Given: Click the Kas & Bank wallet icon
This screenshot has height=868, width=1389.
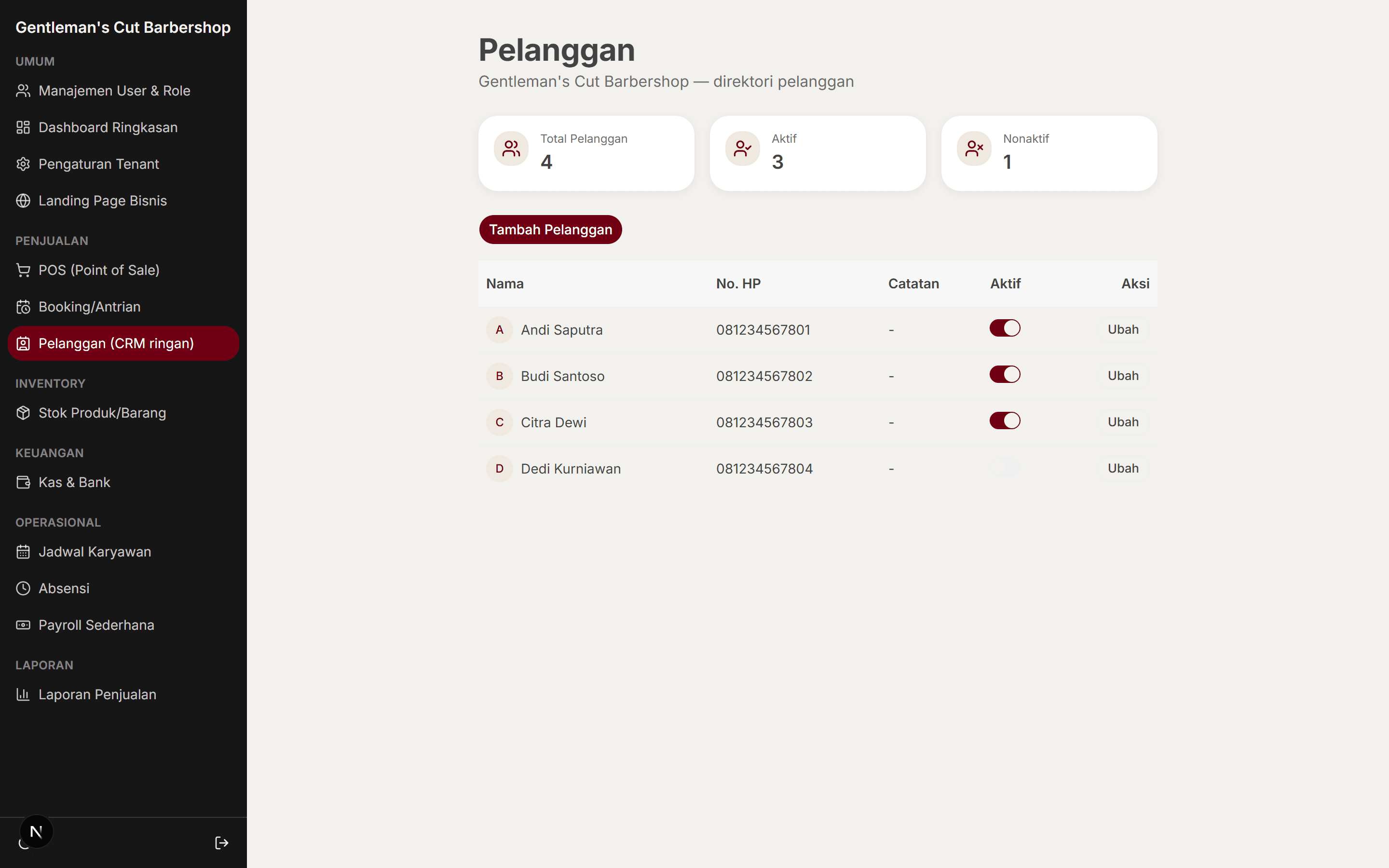Looking at the screenshot, I should click(x=23, y=483).
